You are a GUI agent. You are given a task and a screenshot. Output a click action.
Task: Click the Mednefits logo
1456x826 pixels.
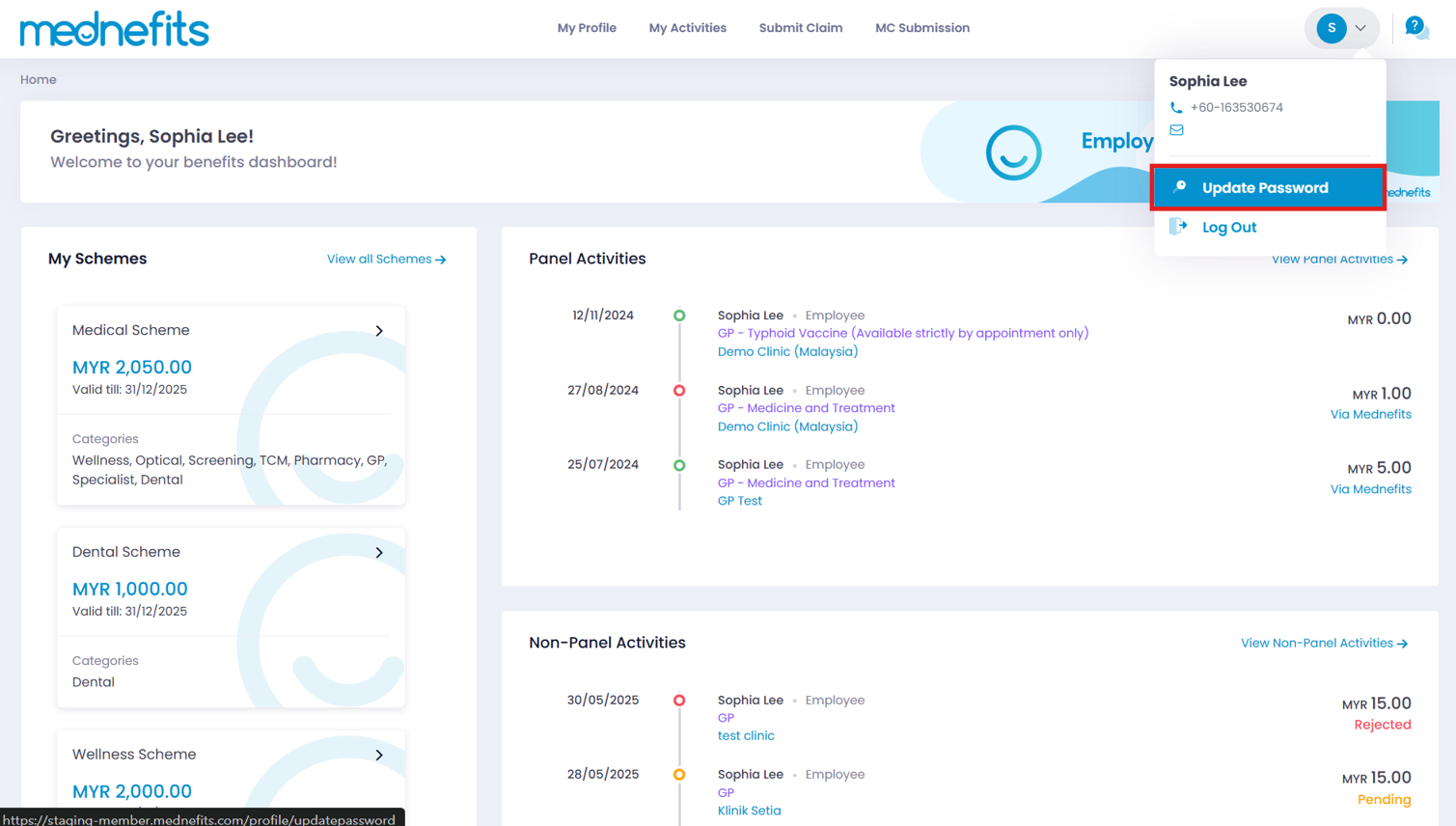(x=114, y=29)
